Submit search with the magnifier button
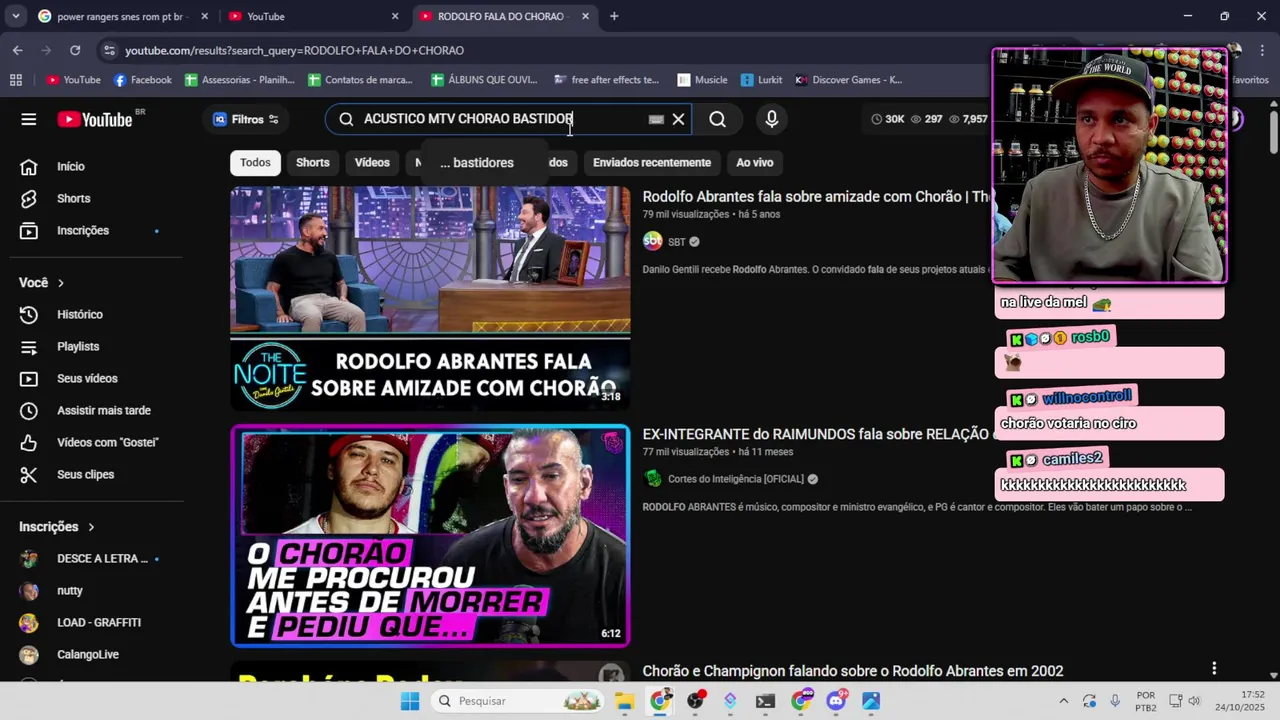 pyautogui.click(x=718, y=119)
